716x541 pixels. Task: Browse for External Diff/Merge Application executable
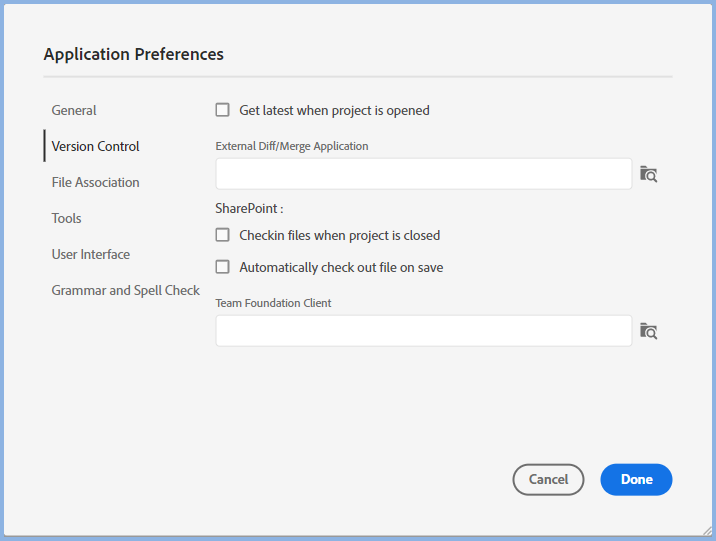[x=648, y=174]
